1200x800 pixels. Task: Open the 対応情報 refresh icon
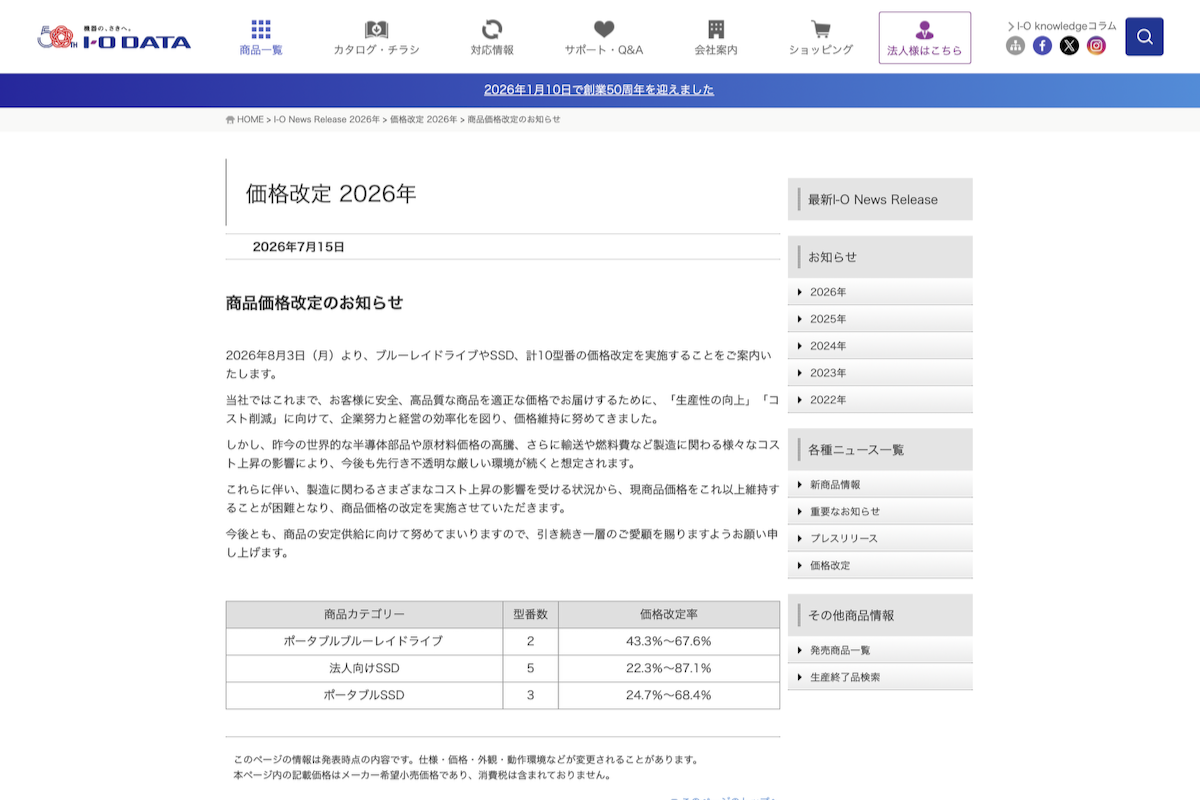pyautogui.click(x=492, y=29)
